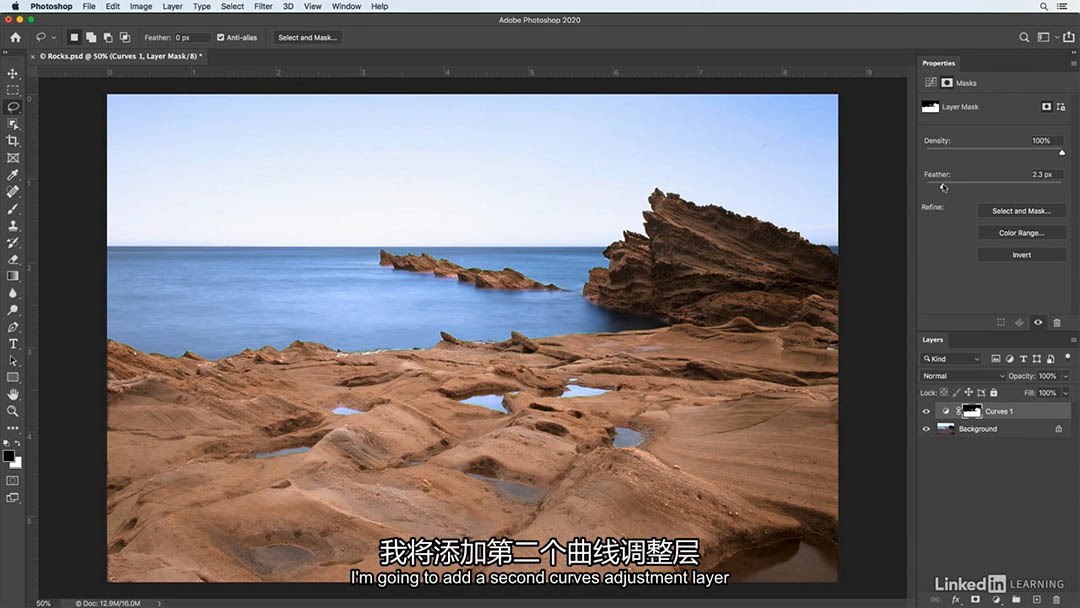The image size is (1080, 608).
Task: Select the Hand tool
Action: (x=12, y=394)
